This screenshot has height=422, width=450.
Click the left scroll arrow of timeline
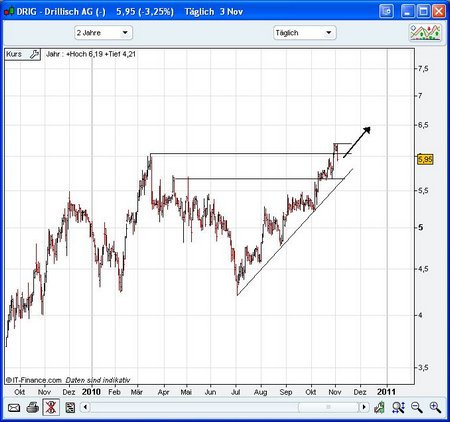[x=85, y=407]
